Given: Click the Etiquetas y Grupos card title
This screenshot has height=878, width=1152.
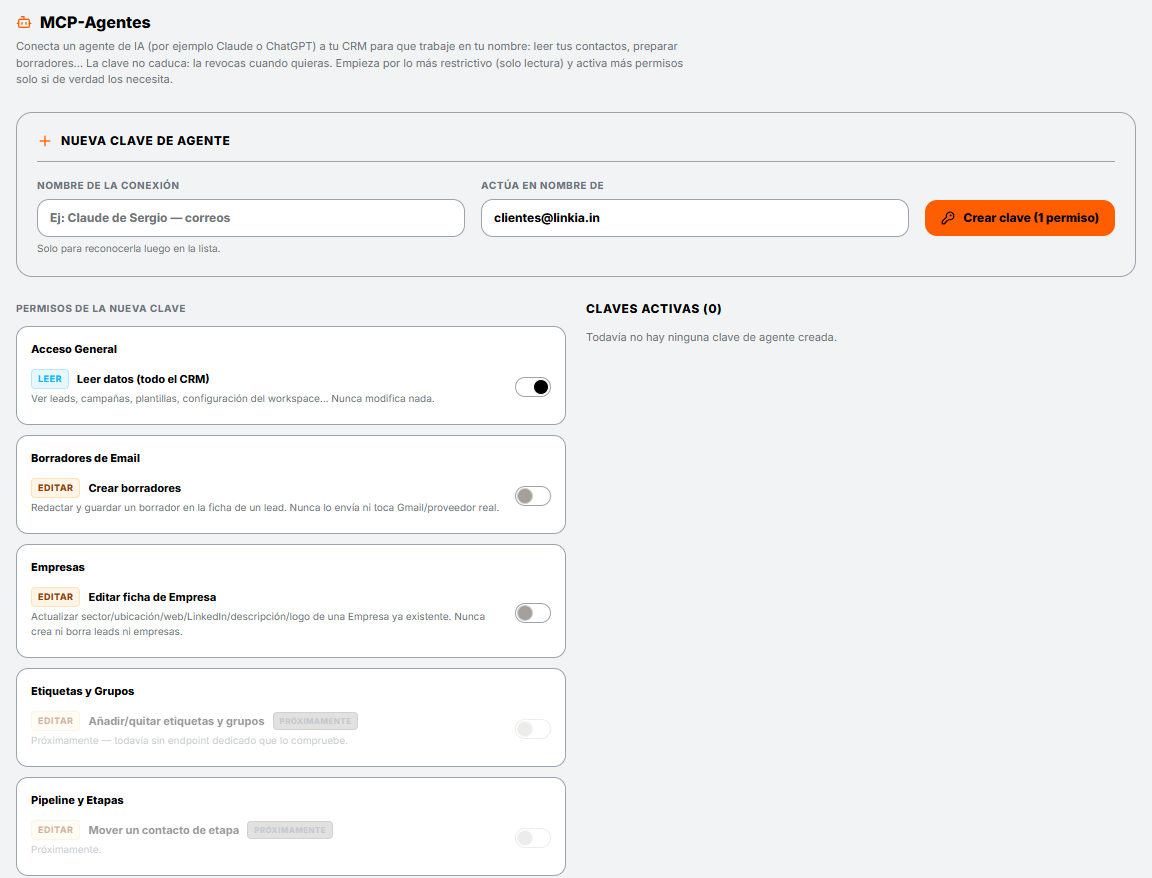Looking at the screenshot, I should tap(82, 691).
